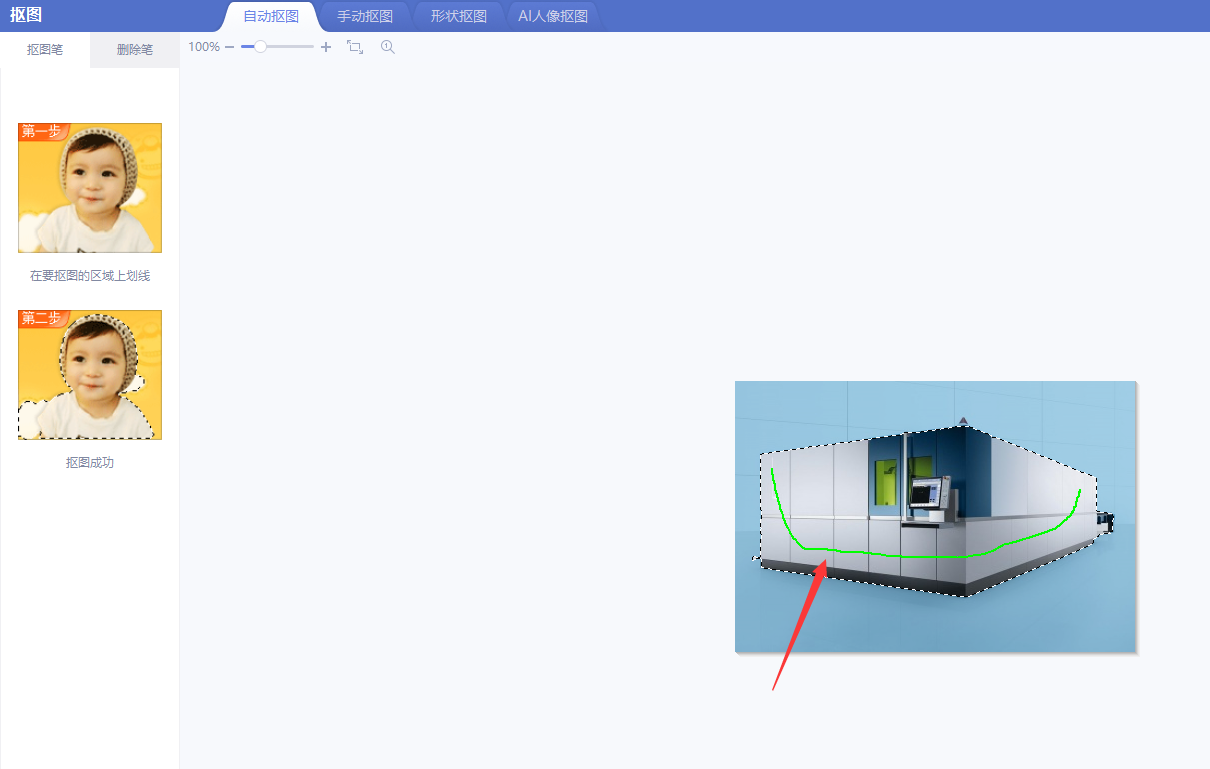Click the fit-to-window frame icon
Image resolution: width=1210 pixels, height=769 pixels.
[355, 47]
